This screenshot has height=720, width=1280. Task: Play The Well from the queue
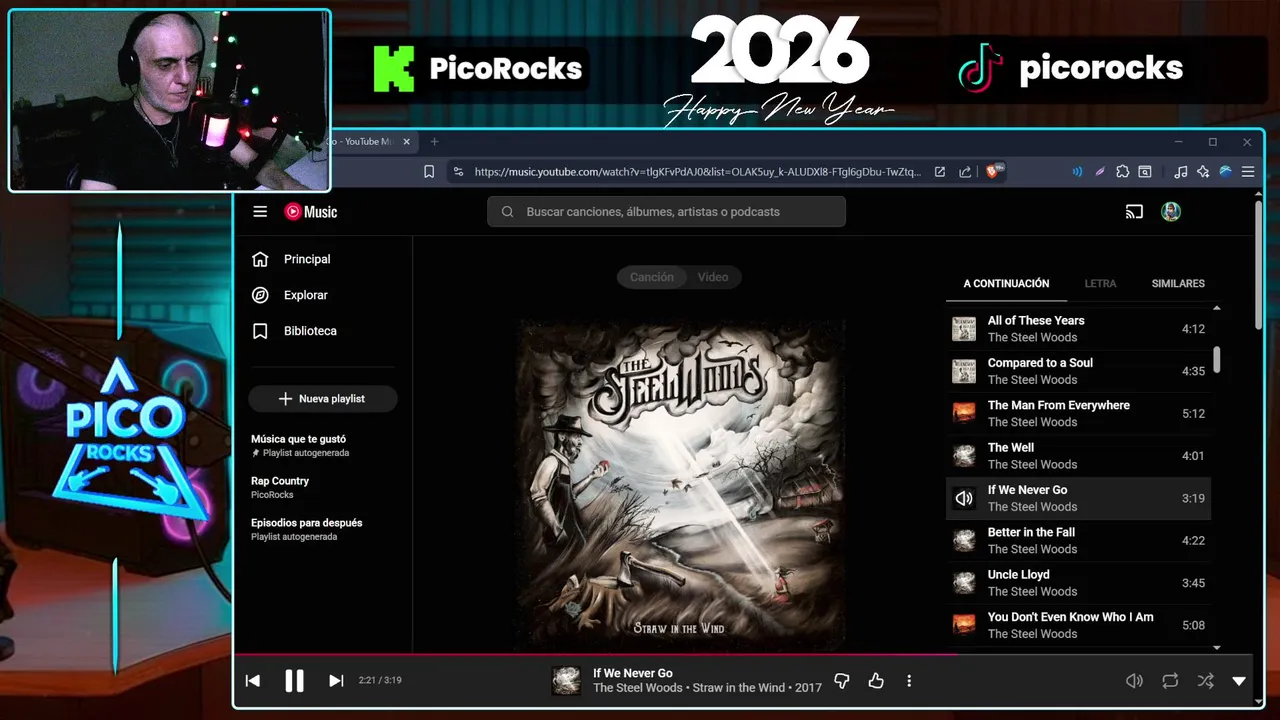(1078, 456)
